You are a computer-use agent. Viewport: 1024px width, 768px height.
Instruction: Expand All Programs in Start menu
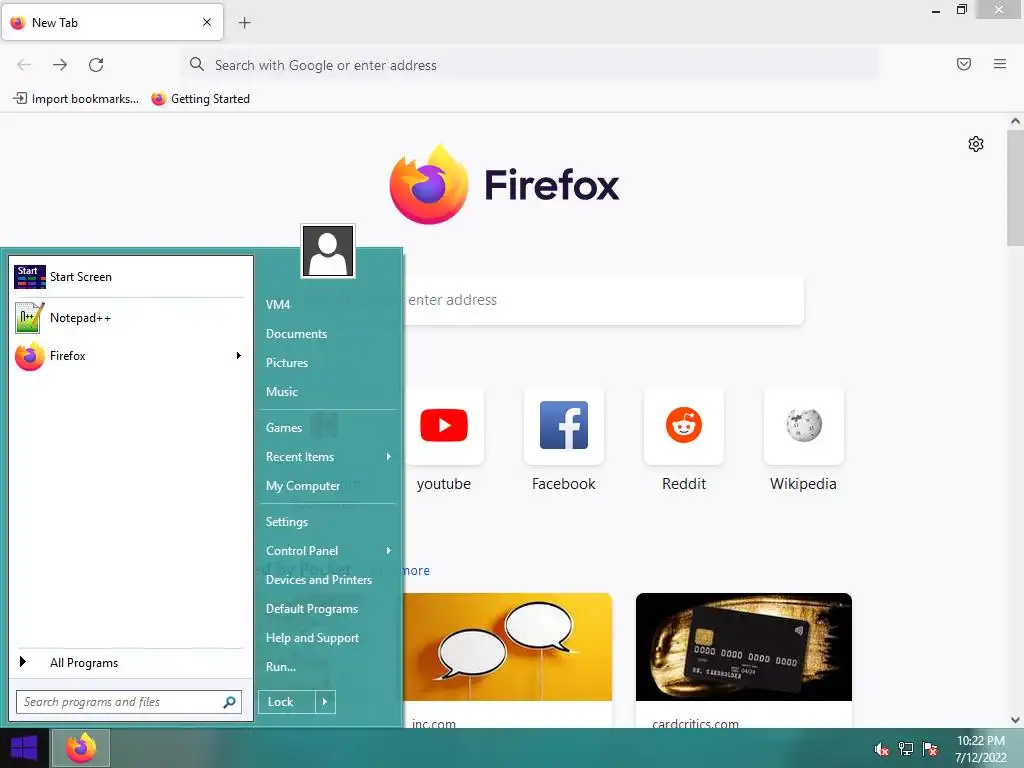pos(129,663)
